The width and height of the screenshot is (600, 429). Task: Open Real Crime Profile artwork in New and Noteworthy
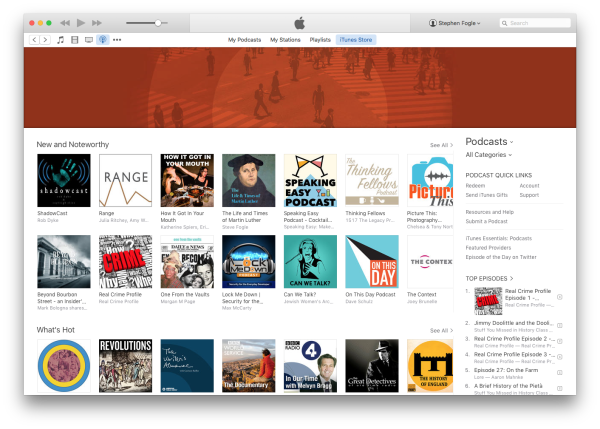point(126,262)
